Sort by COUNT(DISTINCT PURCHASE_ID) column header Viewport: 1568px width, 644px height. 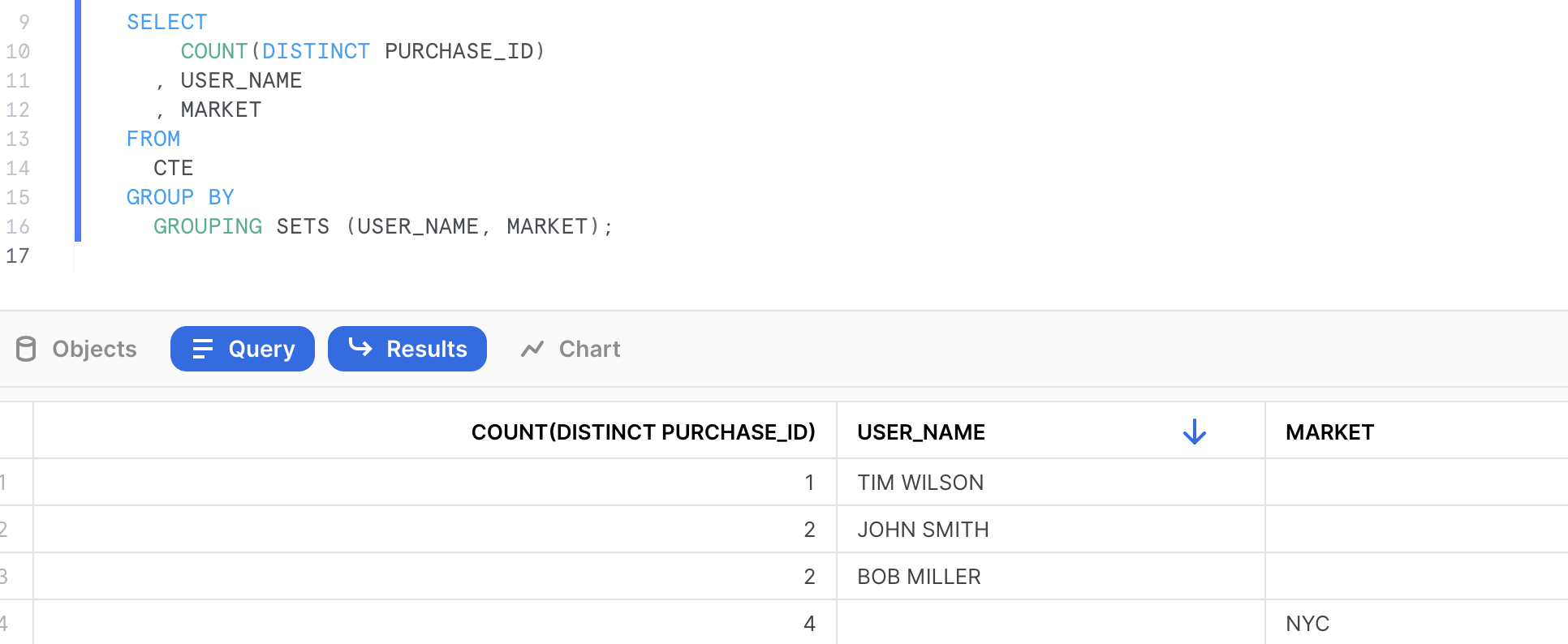(x=643, y=432)
